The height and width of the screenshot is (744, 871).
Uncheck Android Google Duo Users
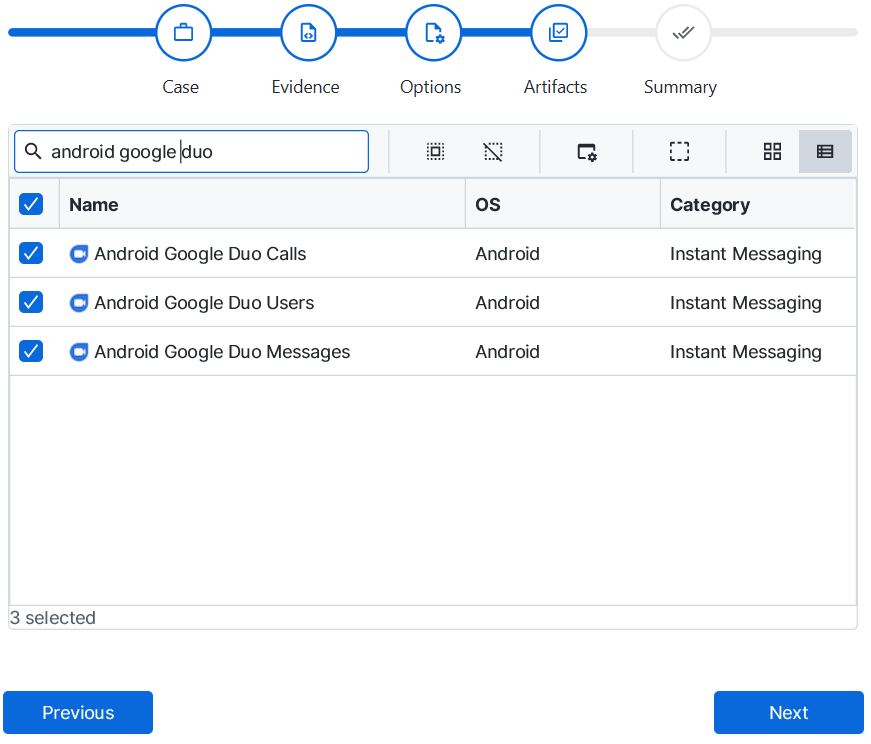[31, 302]
